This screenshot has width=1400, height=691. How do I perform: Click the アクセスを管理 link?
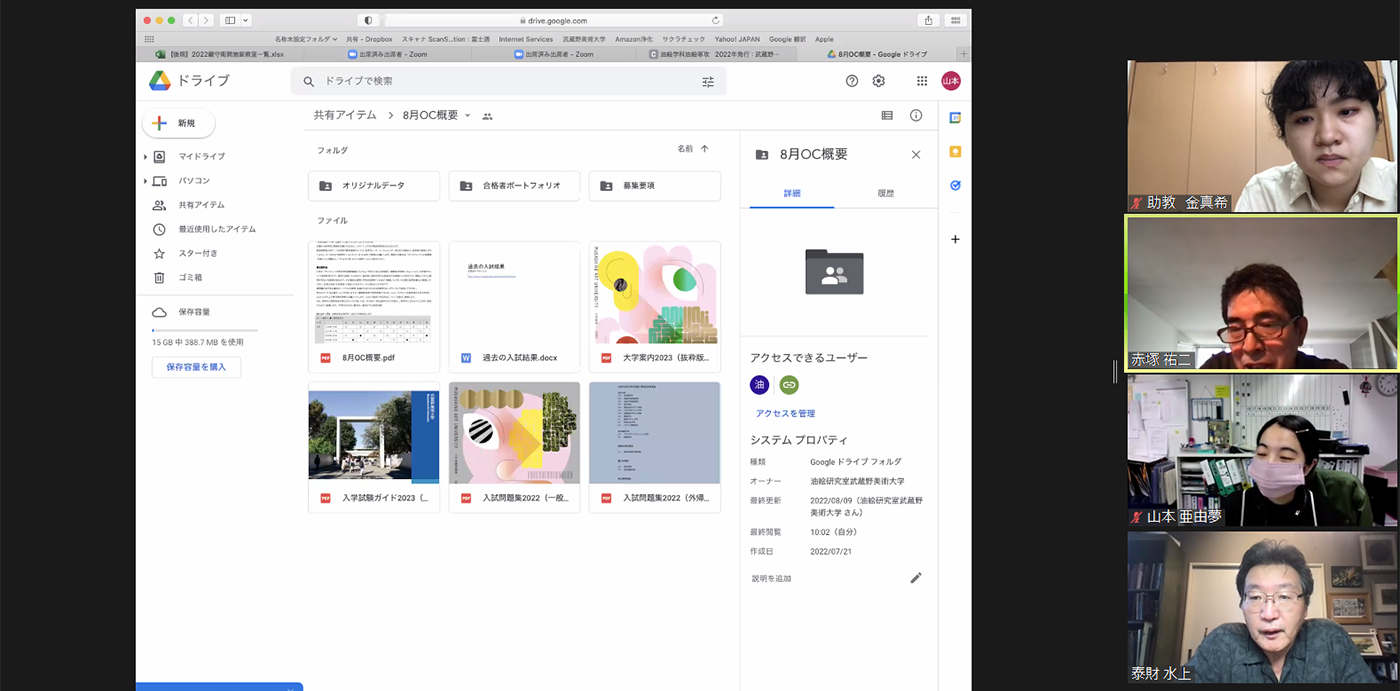[786, 413]
